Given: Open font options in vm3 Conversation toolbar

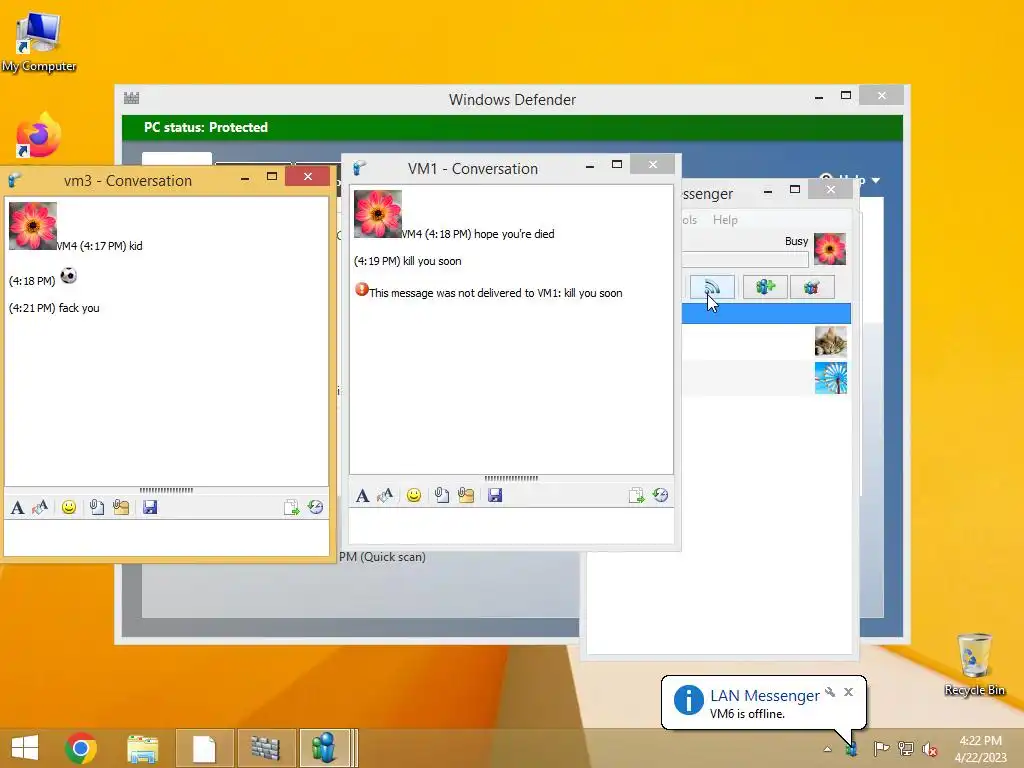Looking at the screenshot, I should pos(18,507).
